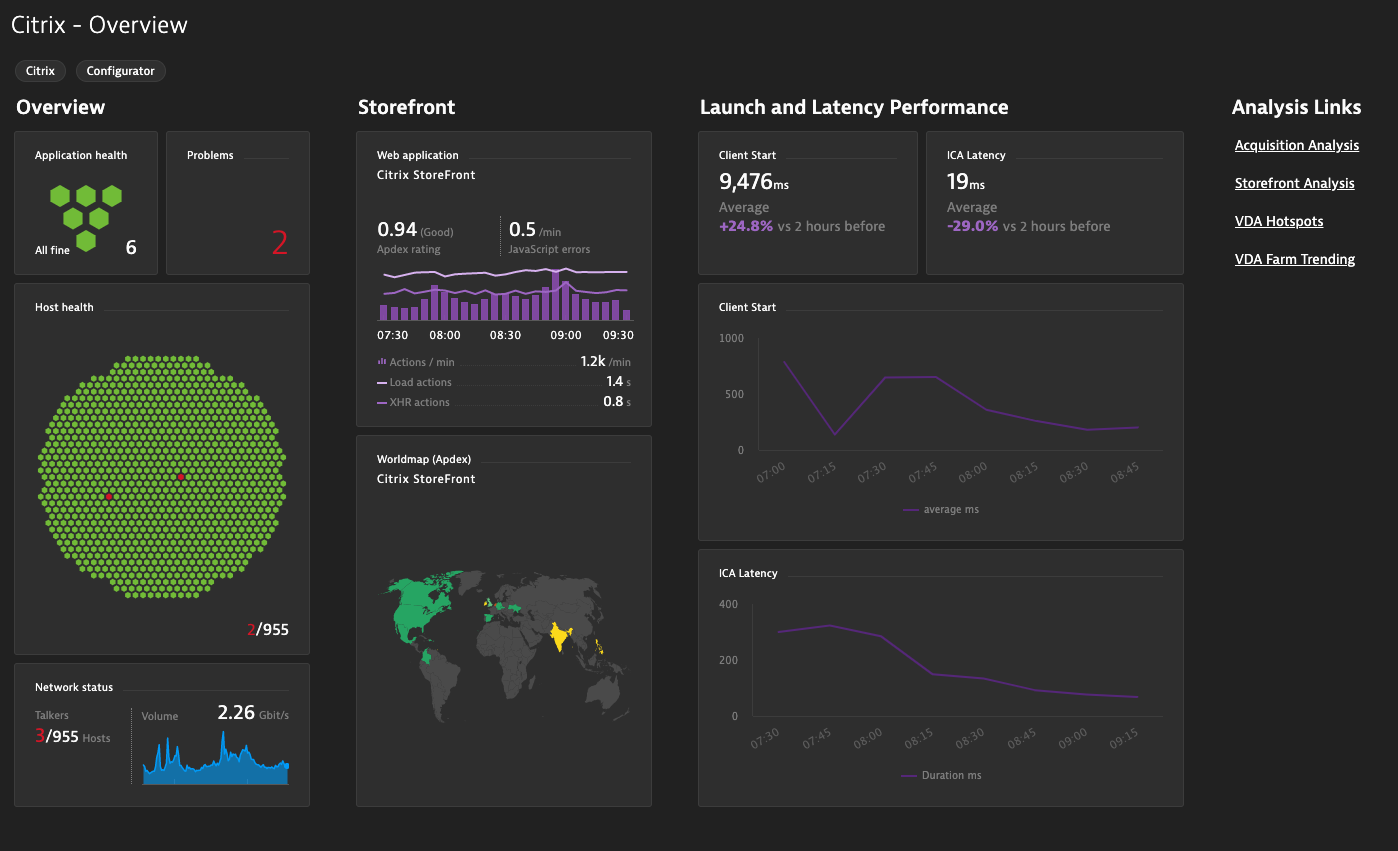This screenshot has height=851, width=1398.
Task: Click the -29.0% ICA Latency change
Action: pos(973,226)
